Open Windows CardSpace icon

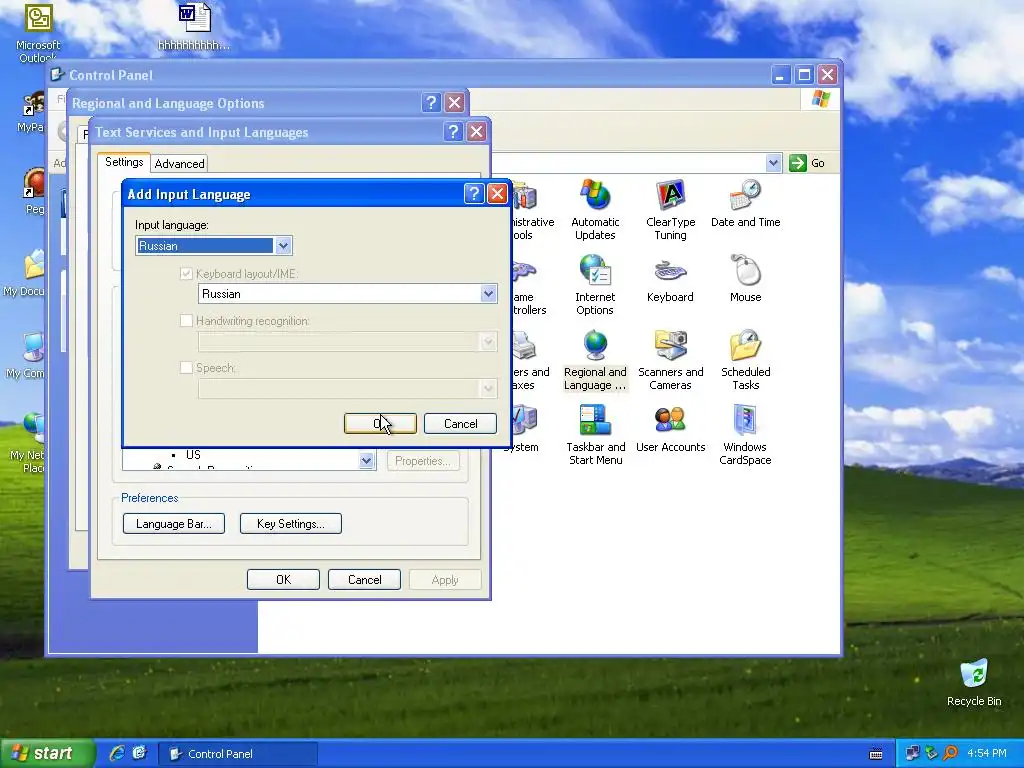(745, 435)
